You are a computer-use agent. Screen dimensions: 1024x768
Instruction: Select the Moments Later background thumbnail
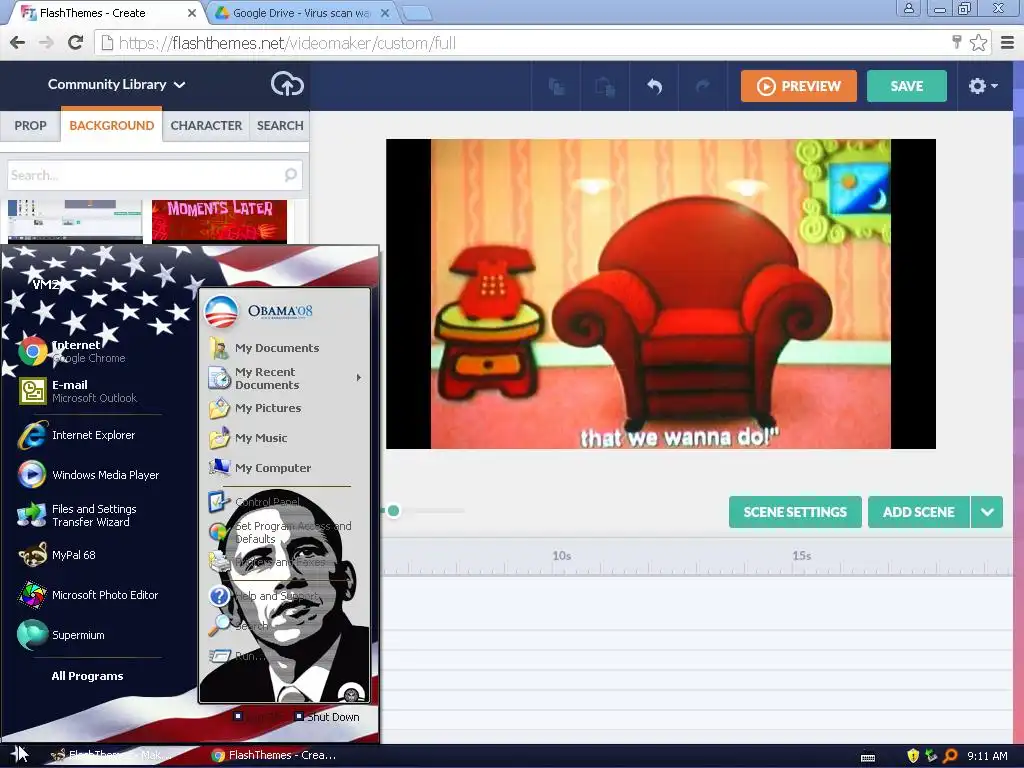point(219,221)
